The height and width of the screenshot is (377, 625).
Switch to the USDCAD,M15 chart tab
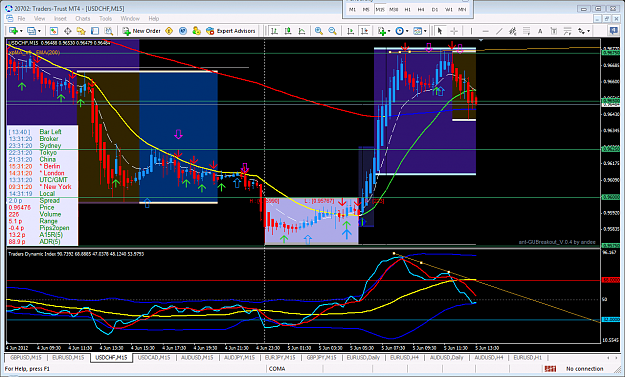coord(154,357)
